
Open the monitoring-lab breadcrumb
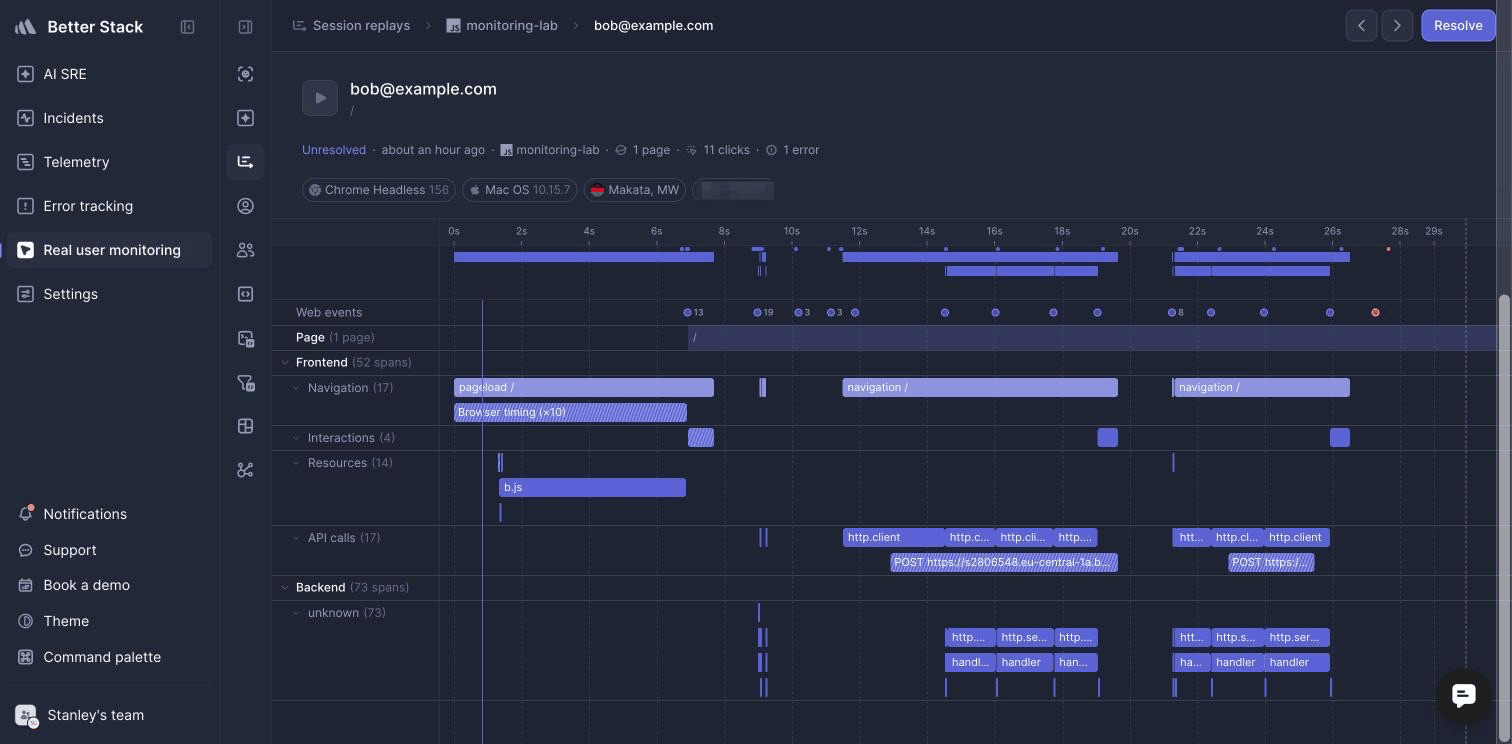[502, 26]
